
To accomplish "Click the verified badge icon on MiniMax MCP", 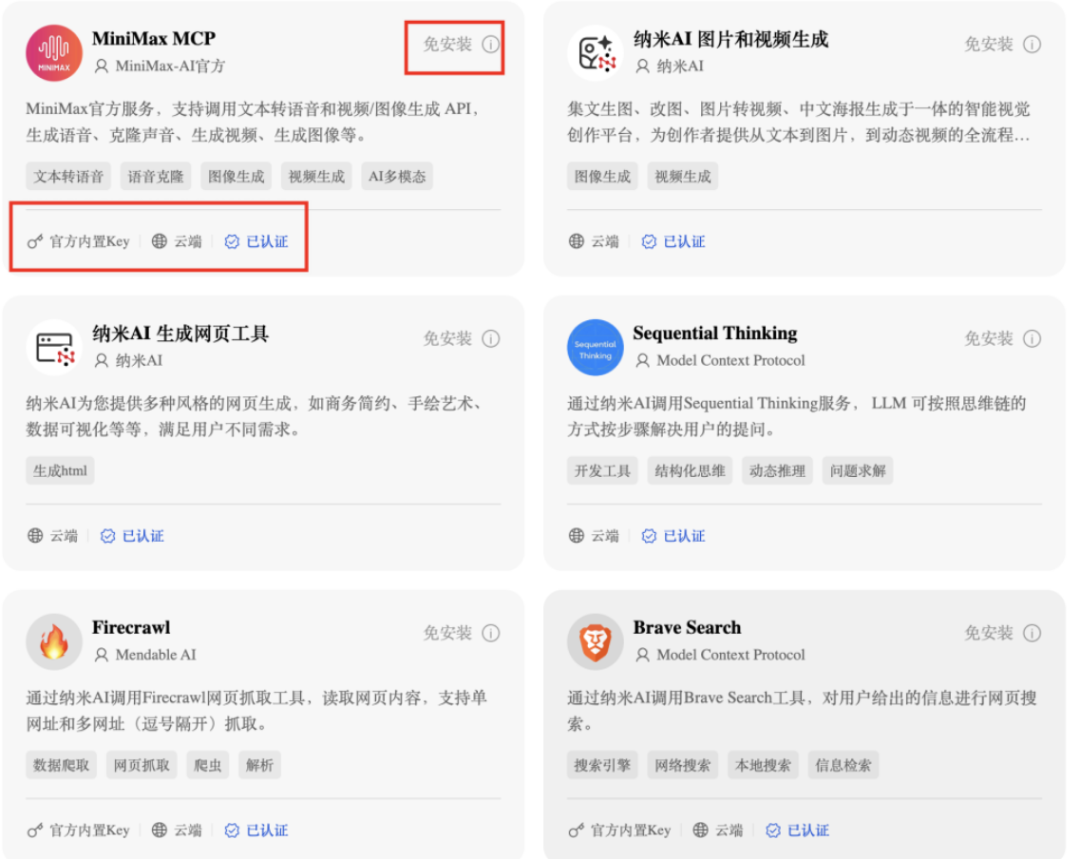I will (x=232, y=242).
